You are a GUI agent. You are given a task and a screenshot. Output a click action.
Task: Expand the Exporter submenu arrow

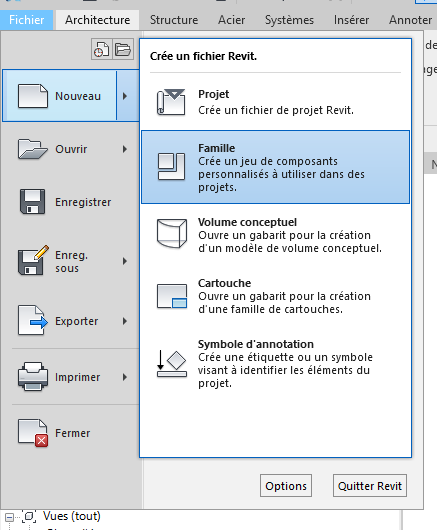pyautogui.click(x=125, y=321)
